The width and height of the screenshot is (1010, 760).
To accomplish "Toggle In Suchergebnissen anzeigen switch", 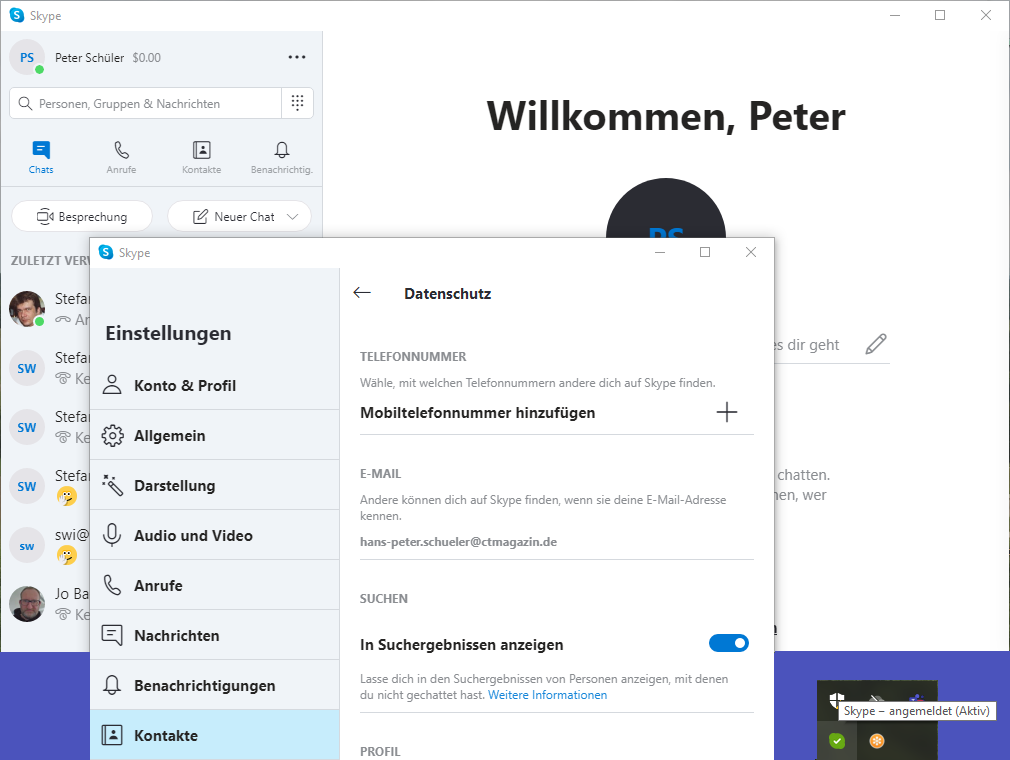I will [729, 643].
